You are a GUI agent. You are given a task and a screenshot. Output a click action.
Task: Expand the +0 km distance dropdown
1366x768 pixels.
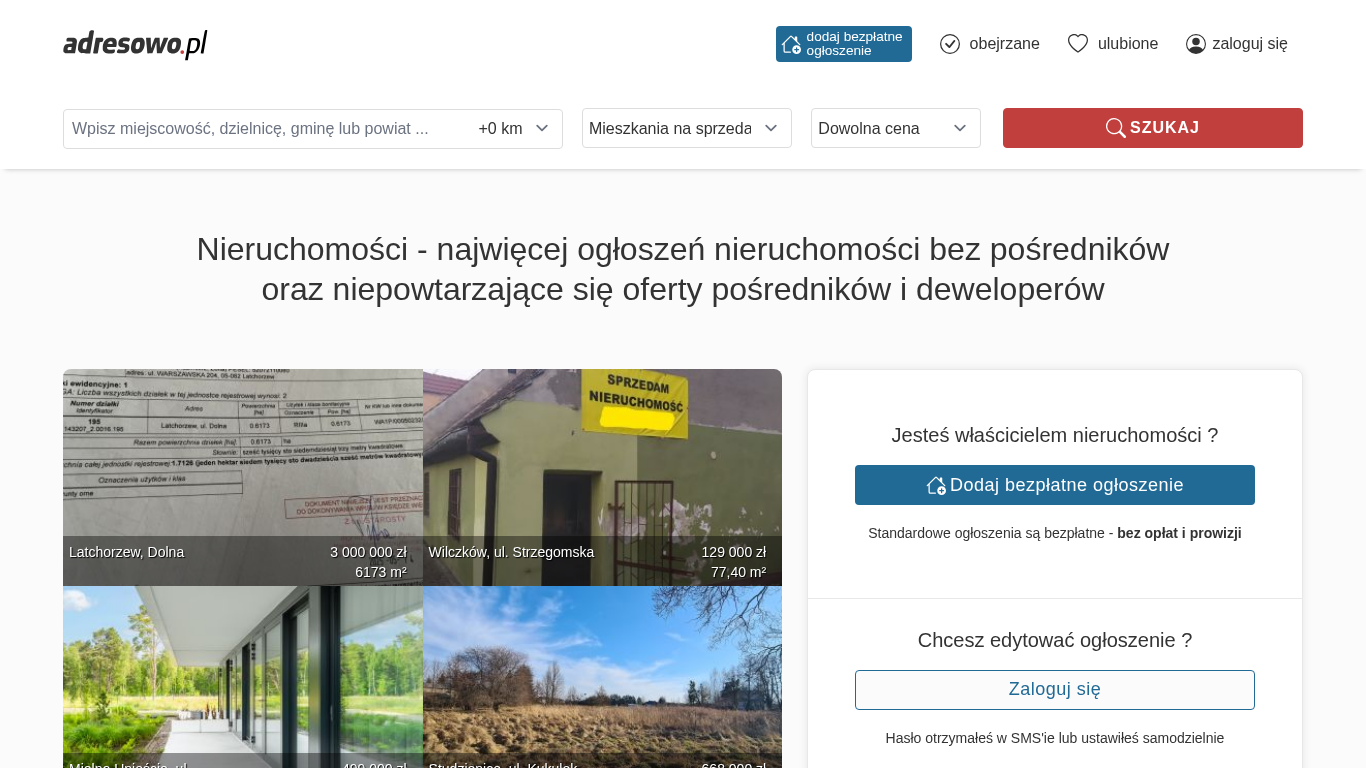tap(514, 129)
